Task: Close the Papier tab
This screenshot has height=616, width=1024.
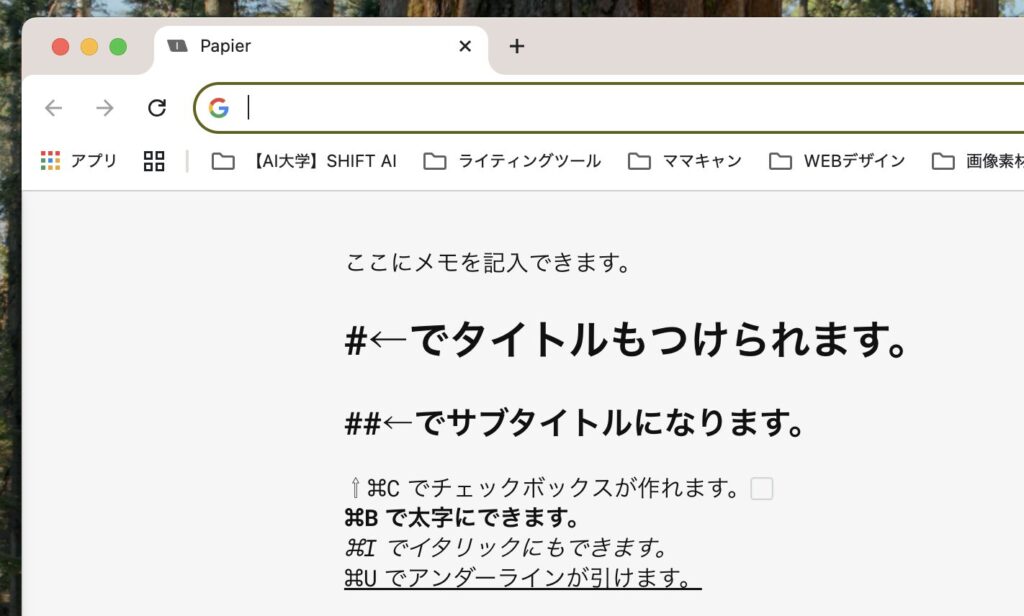Action: 465,46
